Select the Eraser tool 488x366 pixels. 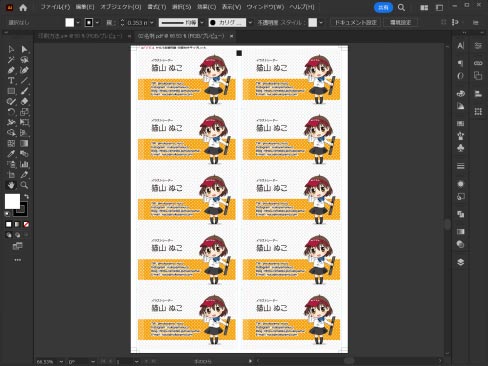(24, 101)
